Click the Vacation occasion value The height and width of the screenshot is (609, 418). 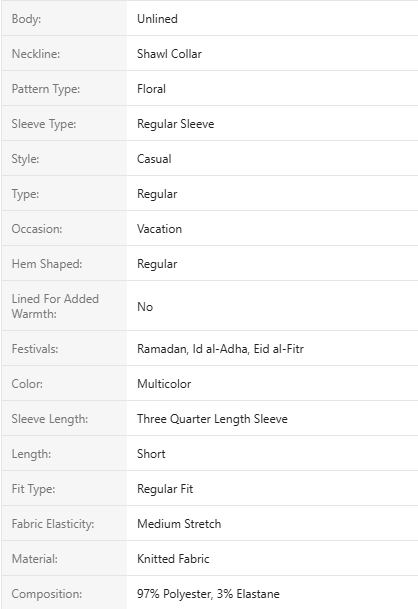tap(159, 229)
